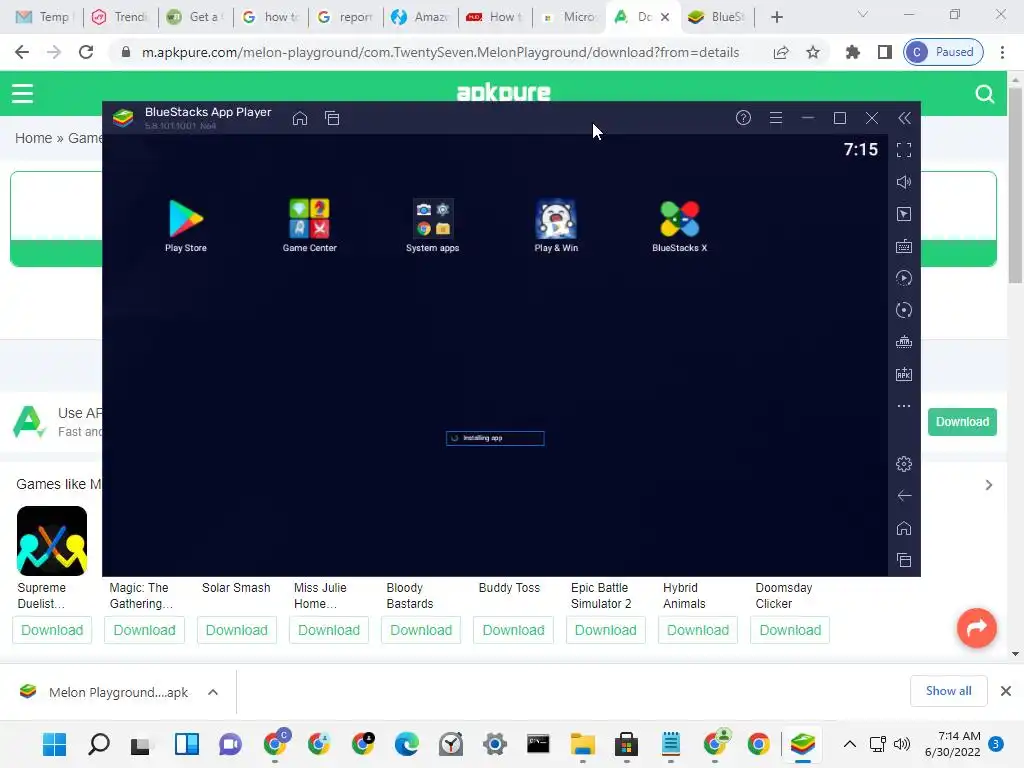Click the page vertical scrollbar
This screenshot has width=1024, height=768.
click(1015, 185)
